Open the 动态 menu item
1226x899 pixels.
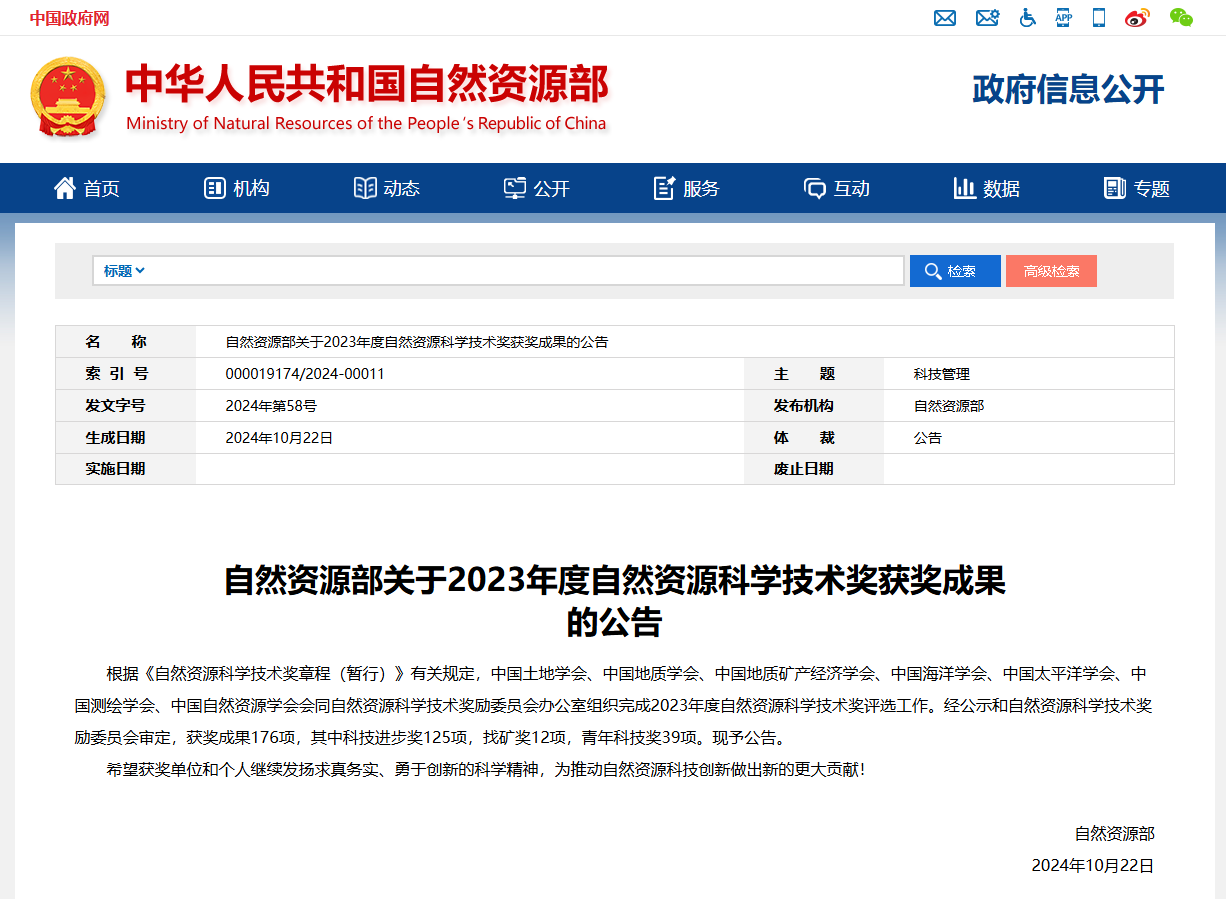coord(402,188)
